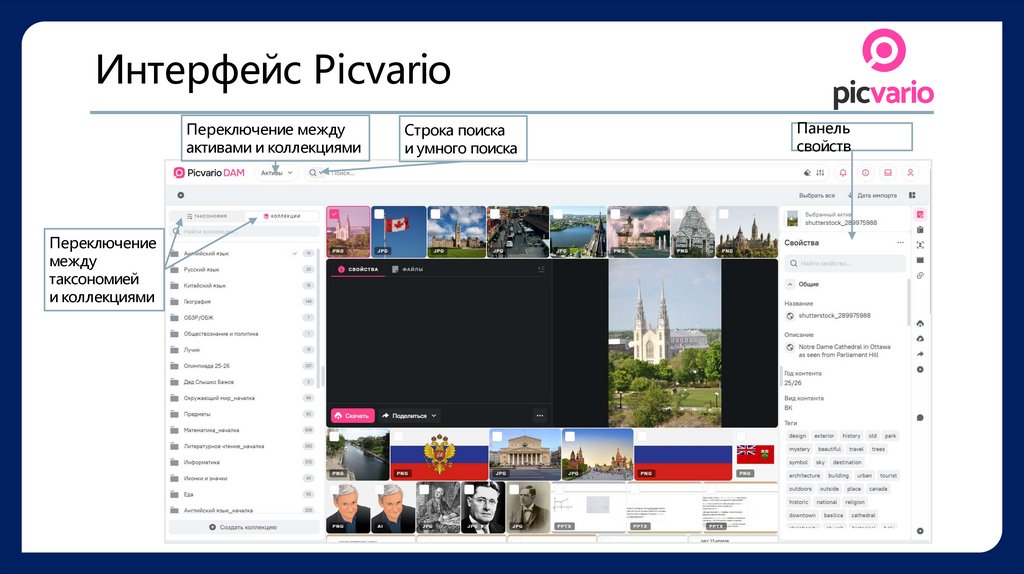
Task: Uncheck the selected cathedral thumbnail checkbox
Action: pos(334,214)
